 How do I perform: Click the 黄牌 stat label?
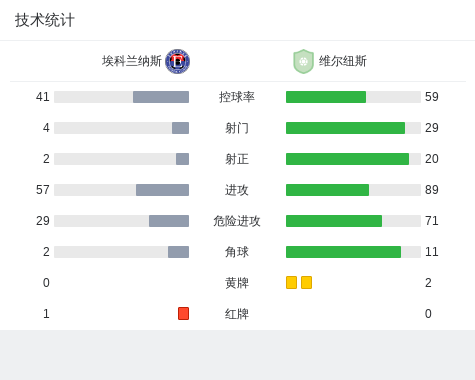pyautogui.click(x=237, y=283)
